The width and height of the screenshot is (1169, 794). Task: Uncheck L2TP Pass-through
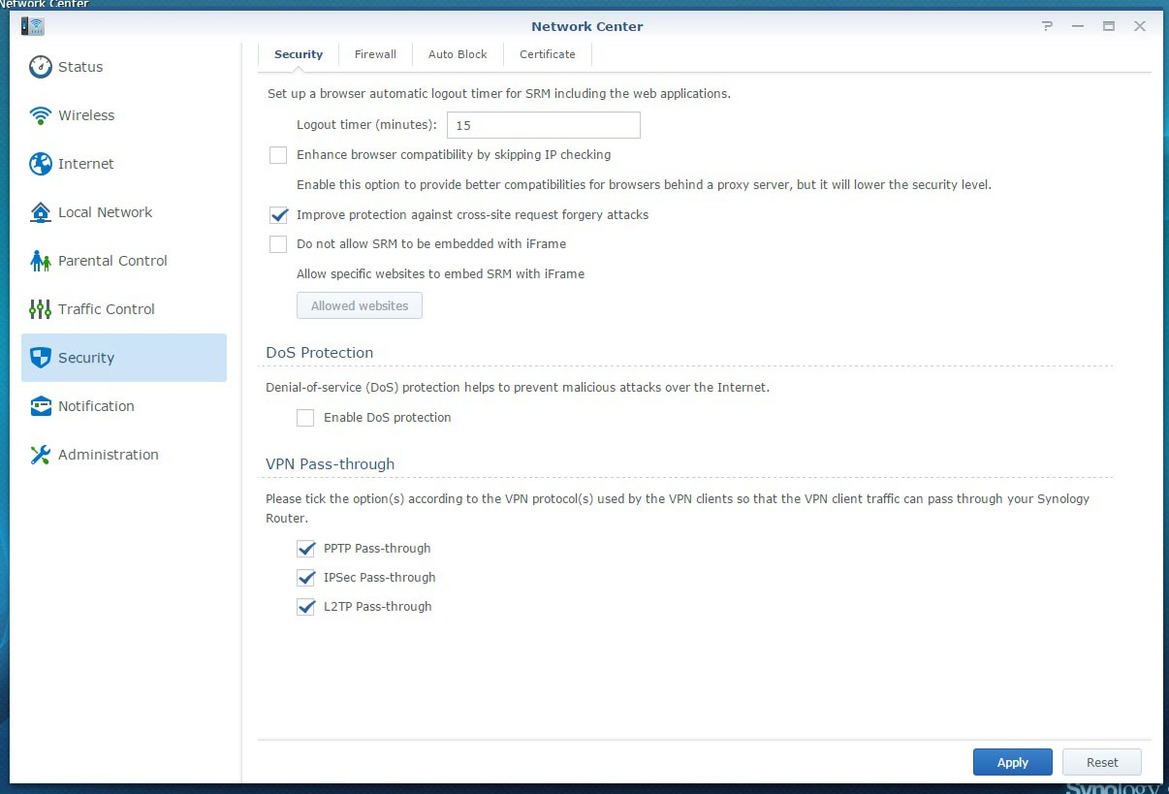click(x=306, y=607)
